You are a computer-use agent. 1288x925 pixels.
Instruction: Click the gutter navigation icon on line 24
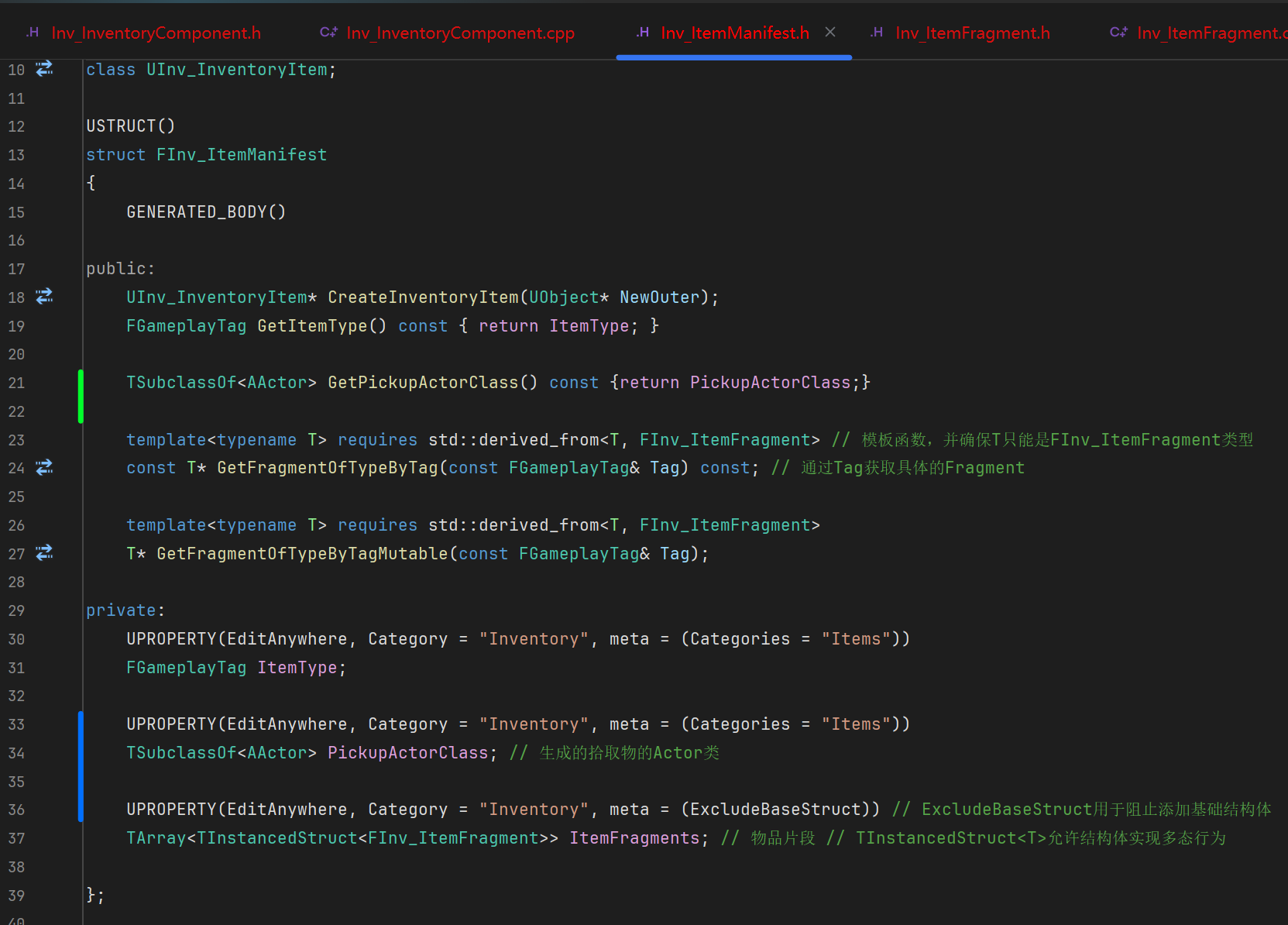45,467
